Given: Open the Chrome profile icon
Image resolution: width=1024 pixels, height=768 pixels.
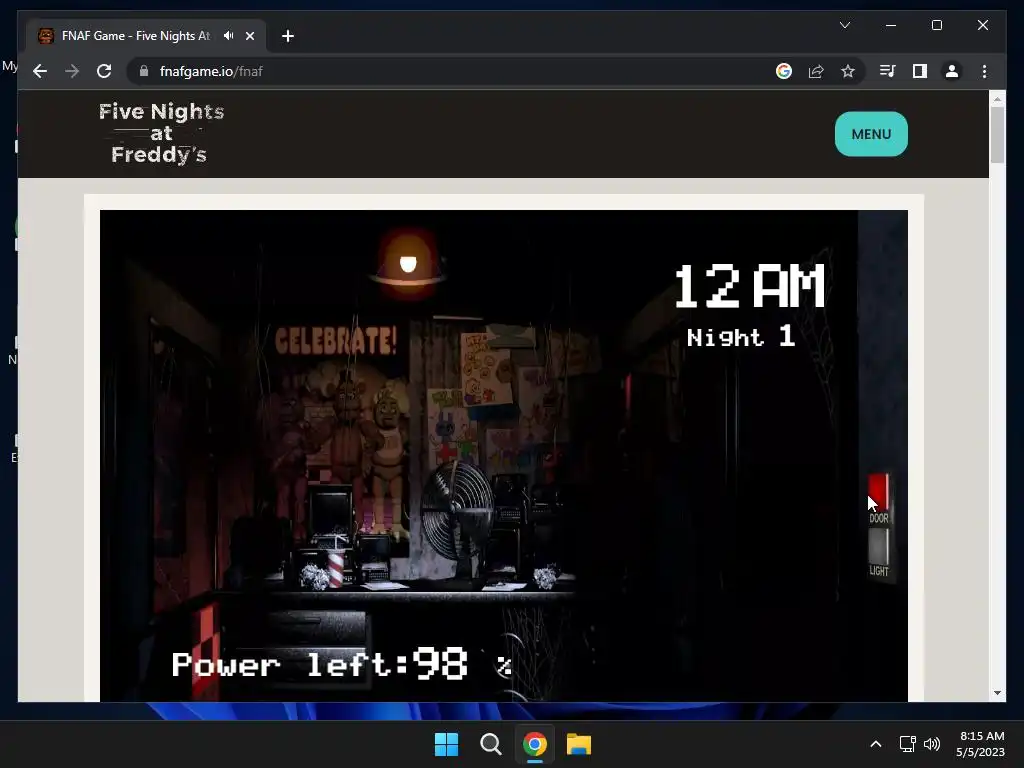Looking at the screenshot, I should point(952,71).
